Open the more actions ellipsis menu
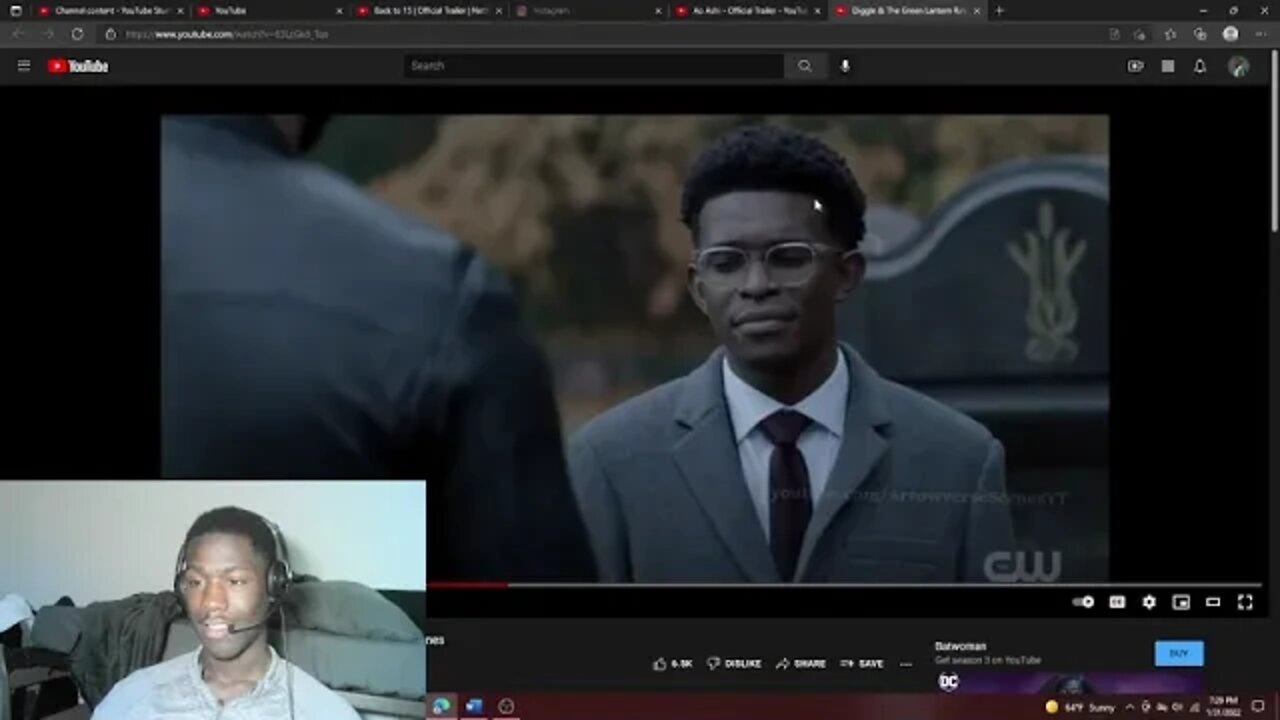 click(906, 663)
